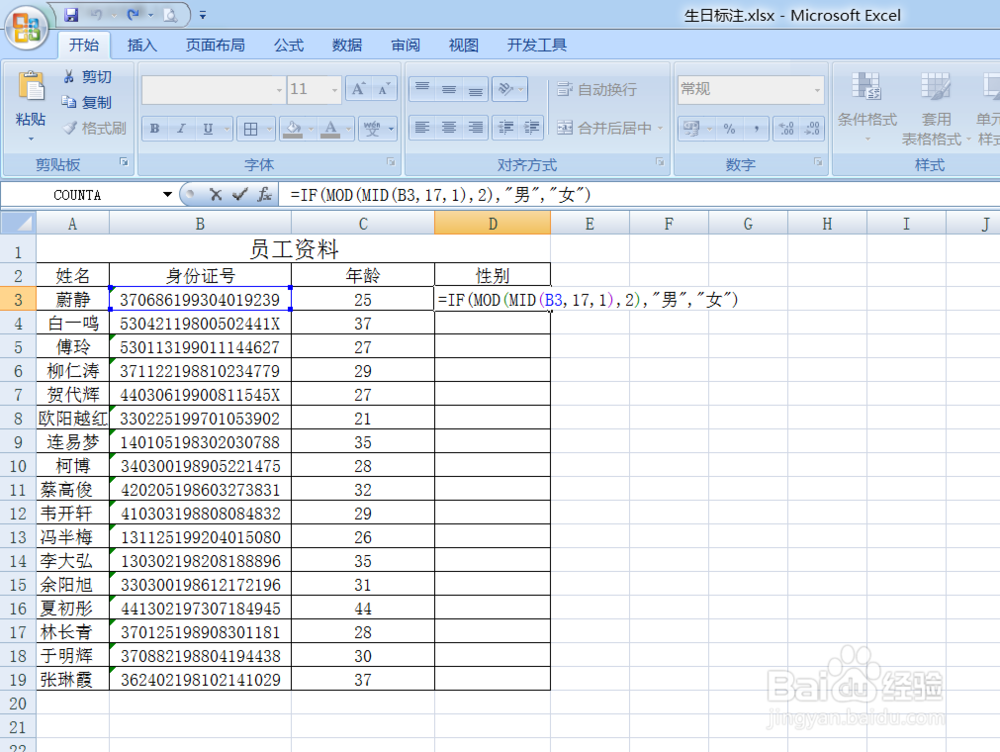Viewport: 1000px width, 752px height.
Task: Open the font color dropdown arrow
Action: [348, 129]
